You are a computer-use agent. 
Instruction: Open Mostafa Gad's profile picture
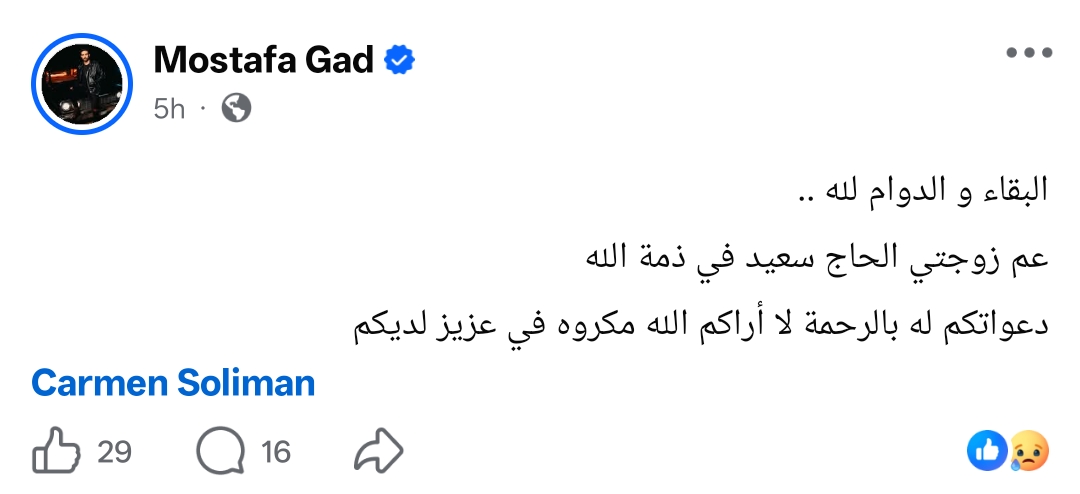(83, 84)
